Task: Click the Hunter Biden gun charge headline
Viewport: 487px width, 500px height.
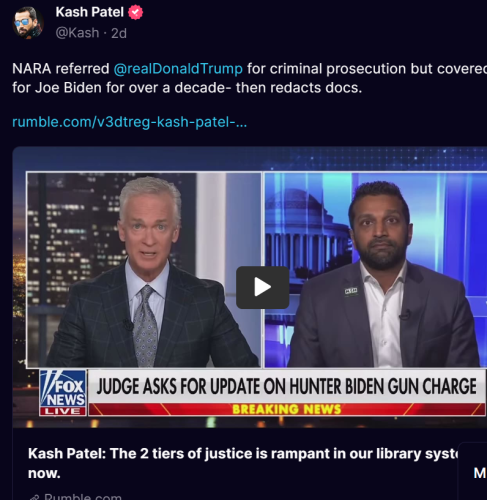Action: click(286, 386)
